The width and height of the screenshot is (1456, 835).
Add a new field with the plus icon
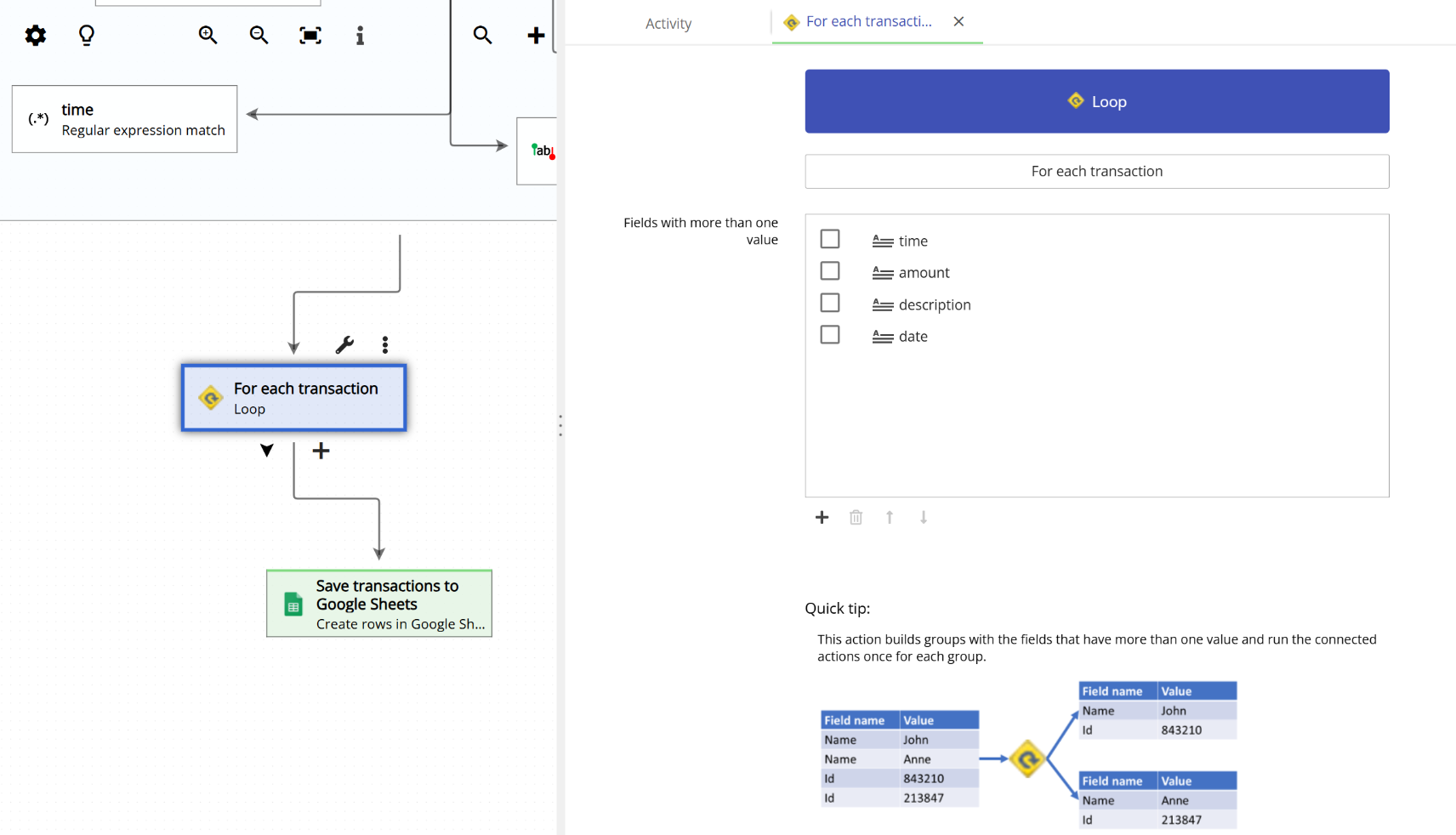(822, 517)
